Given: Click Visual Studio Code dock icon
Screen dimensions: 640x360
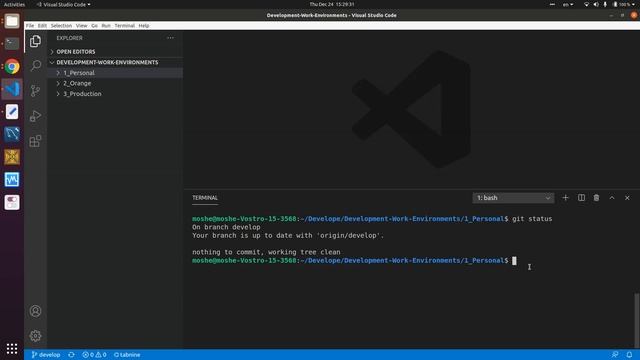Looking at the screenshot, I should 12,89.
